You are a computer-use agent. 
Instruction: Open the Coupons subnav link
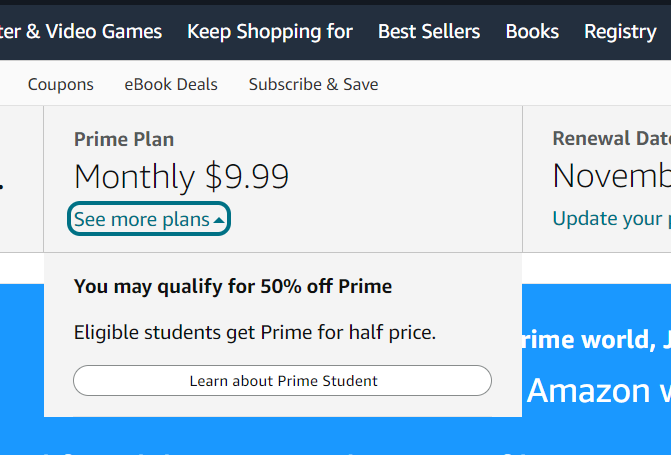(61, 84)
